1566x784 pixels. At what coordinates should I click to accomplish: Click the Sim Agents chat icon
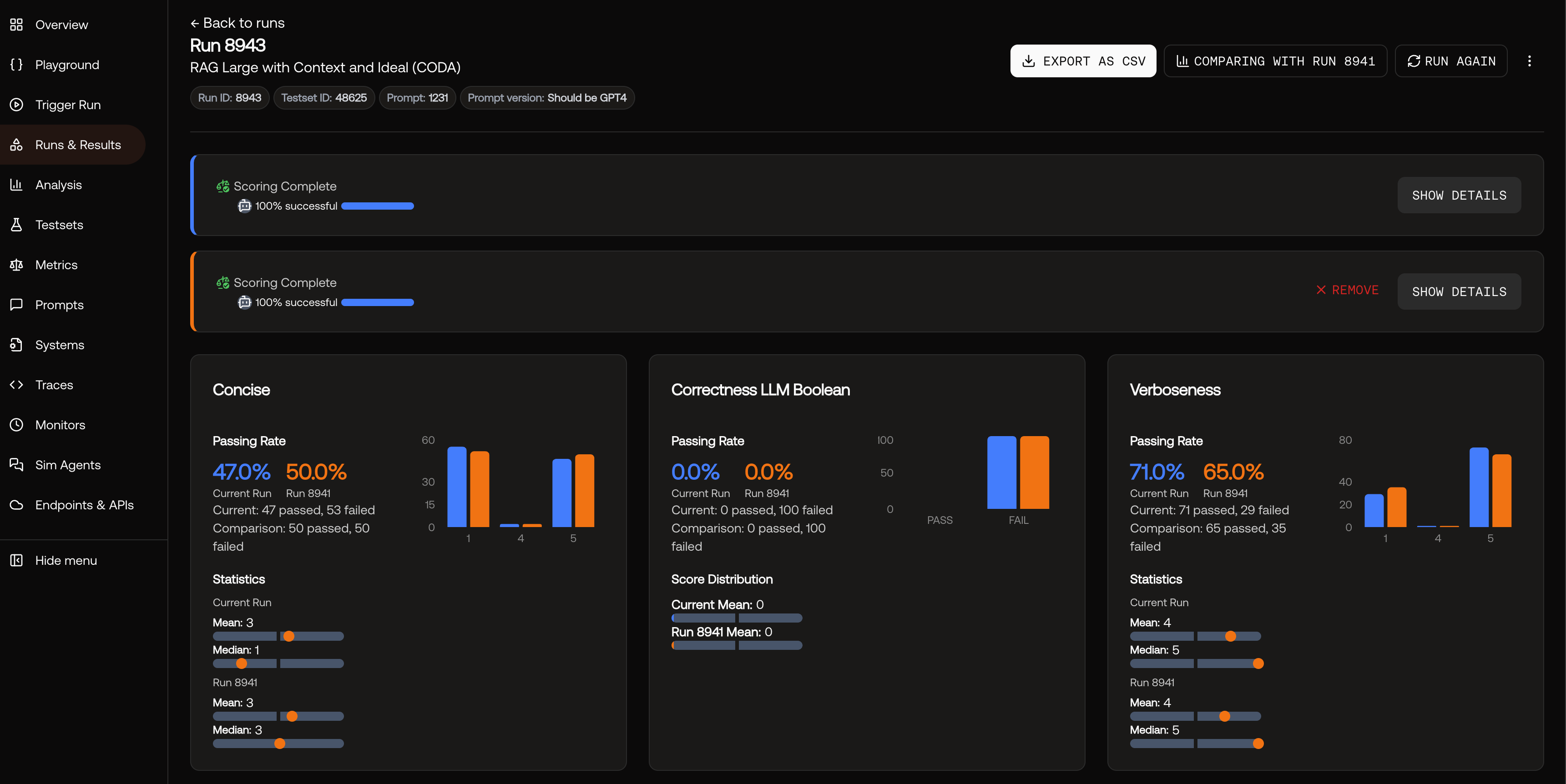tap(16, 465)
